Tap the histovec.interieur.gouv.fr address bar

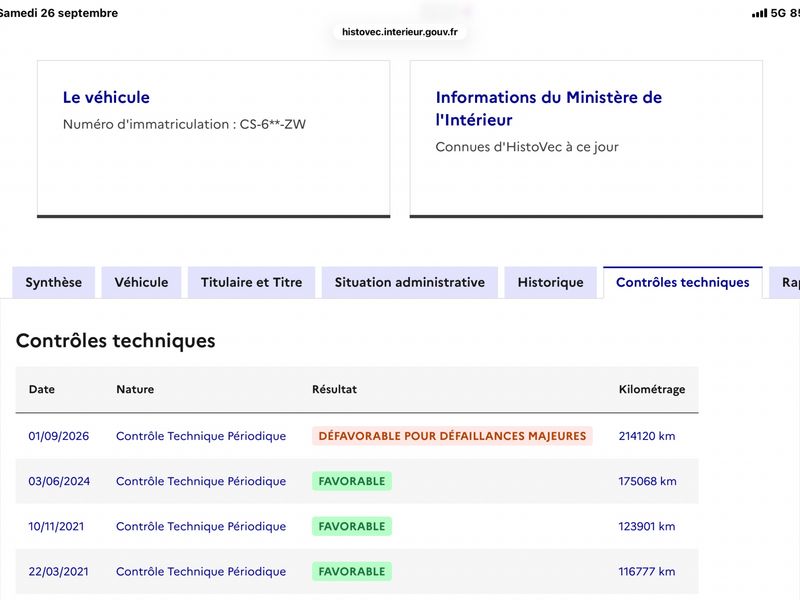point(399,32)
